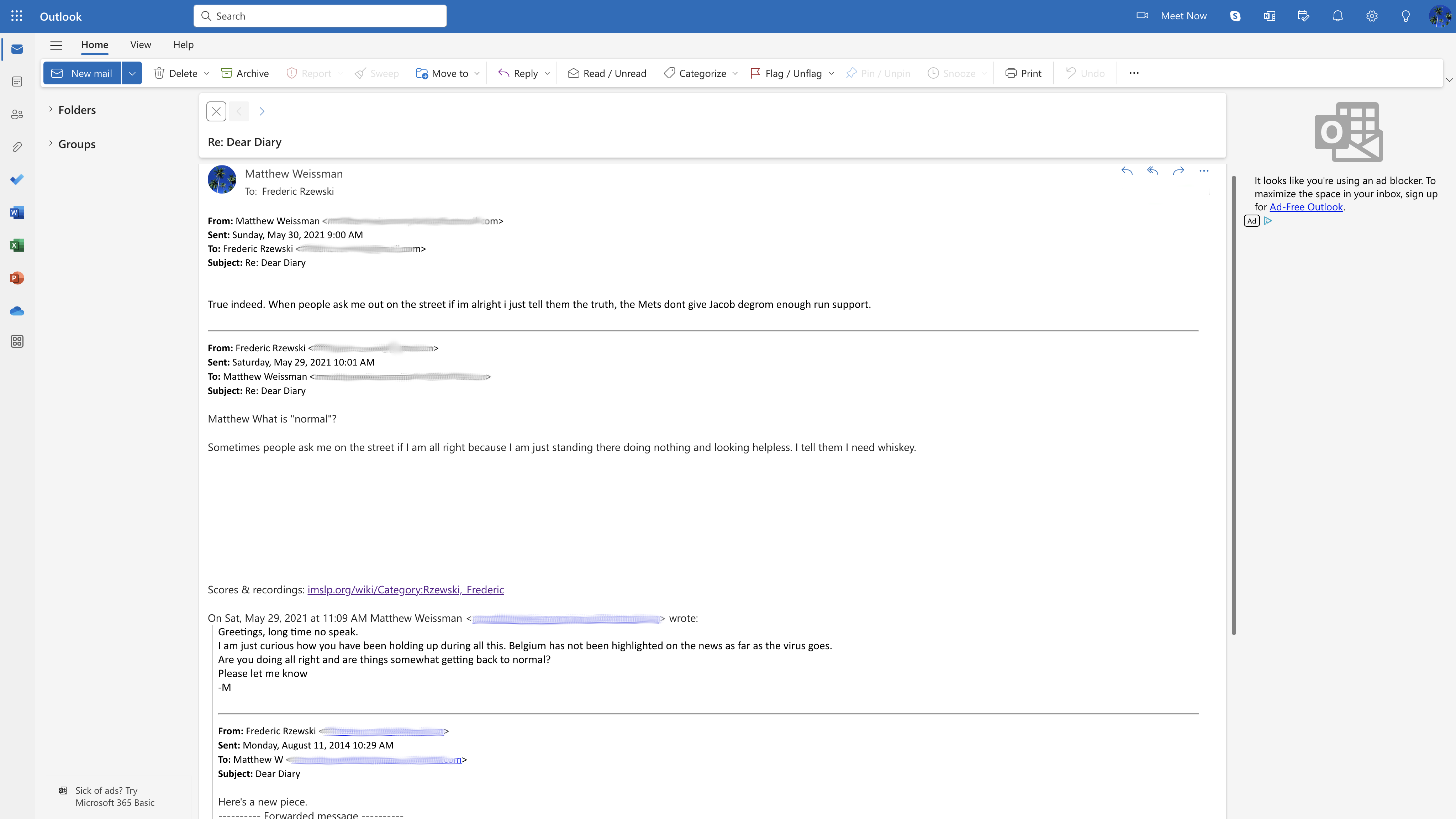1456x819 pixels.
Task: Launch Word from the sidebar
Action: tap(17, 212)
